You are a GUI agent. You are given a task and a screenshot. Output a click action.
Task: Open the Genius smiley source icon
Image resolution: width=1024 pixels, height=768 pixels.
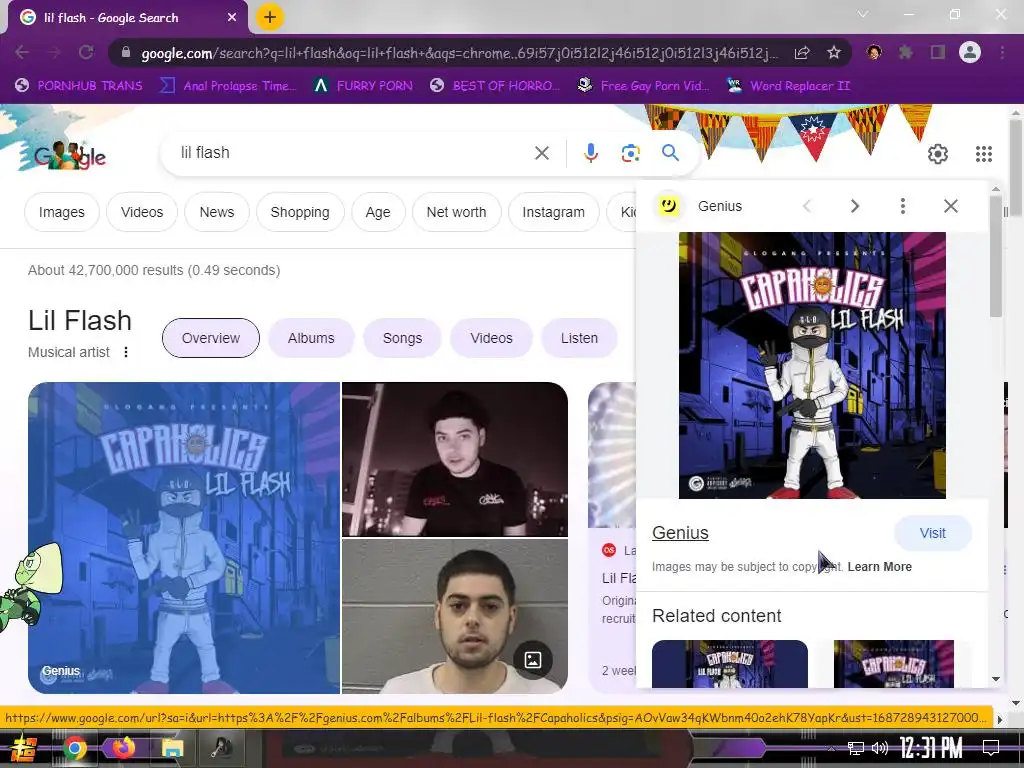tap(668, 206)
